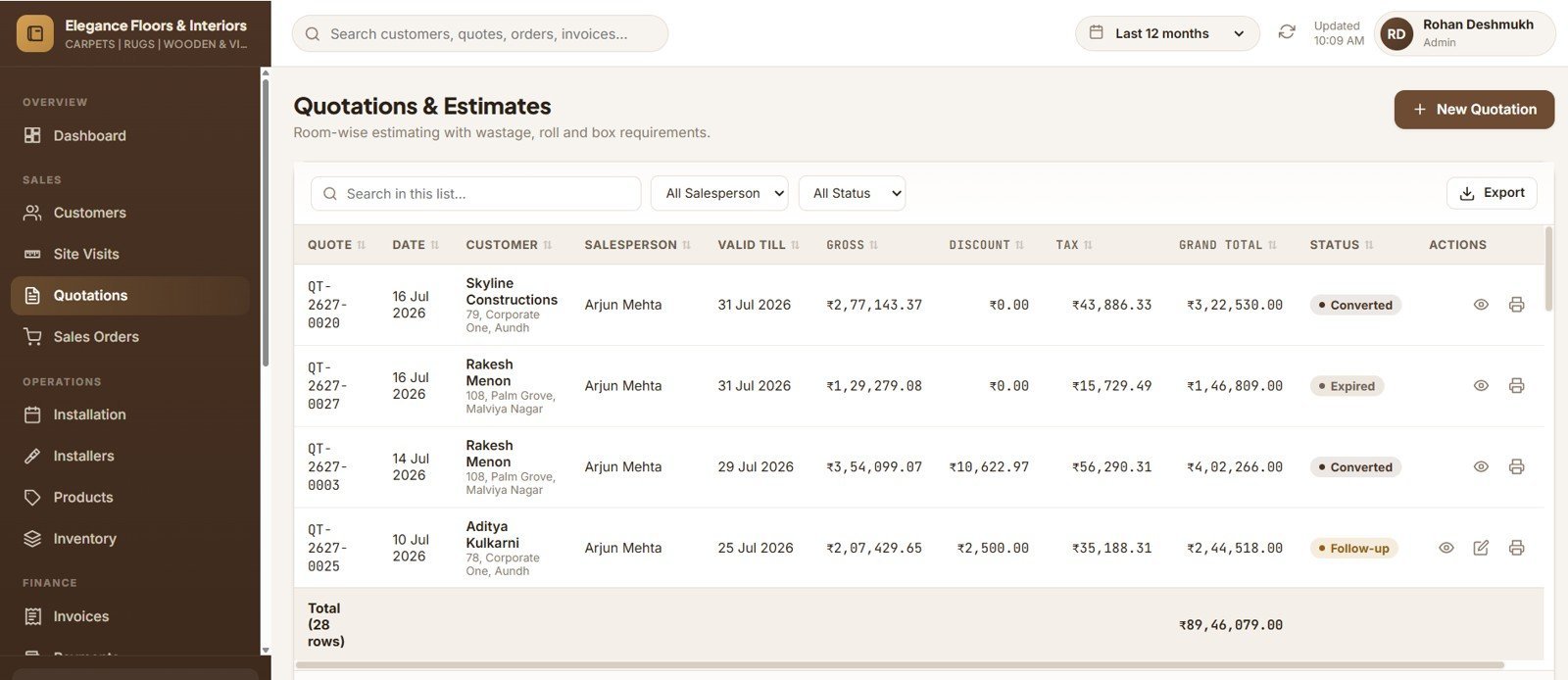Viewport: 1568px width, 680px height.
Task: View quotation QT-2627-0020 details
Action: (x=1481, y=305)
